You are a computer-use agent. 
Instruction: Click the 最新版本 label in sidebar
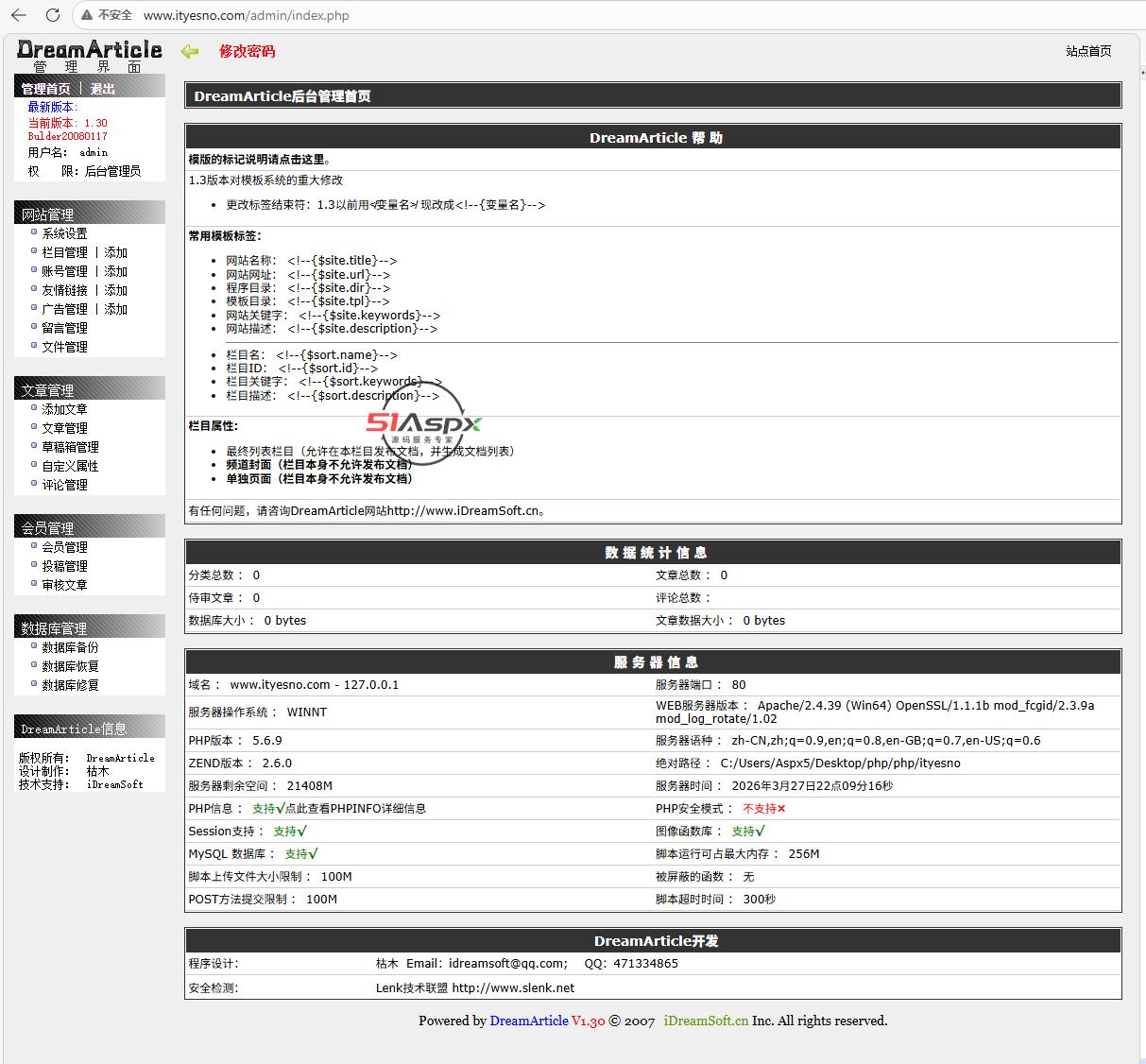(52, 108)
